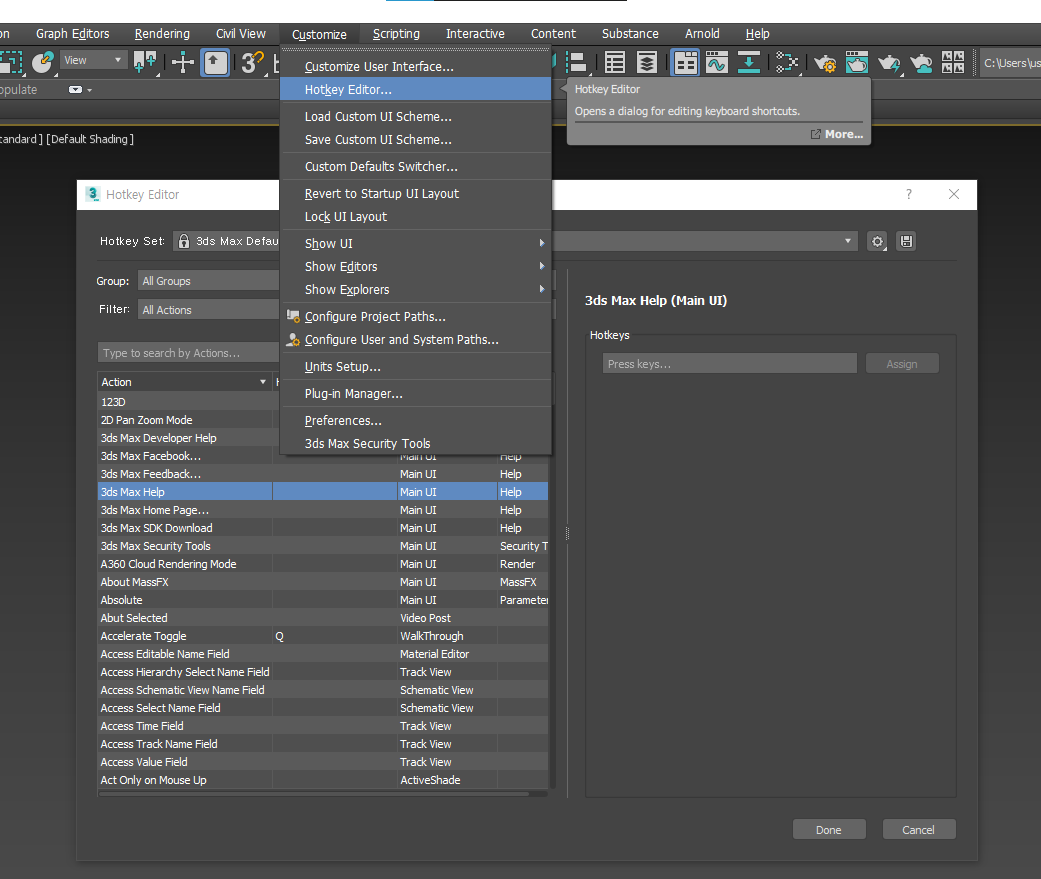Expand the Show UI submenu
The image size is (1041, 879).
(x=416, y=244)
